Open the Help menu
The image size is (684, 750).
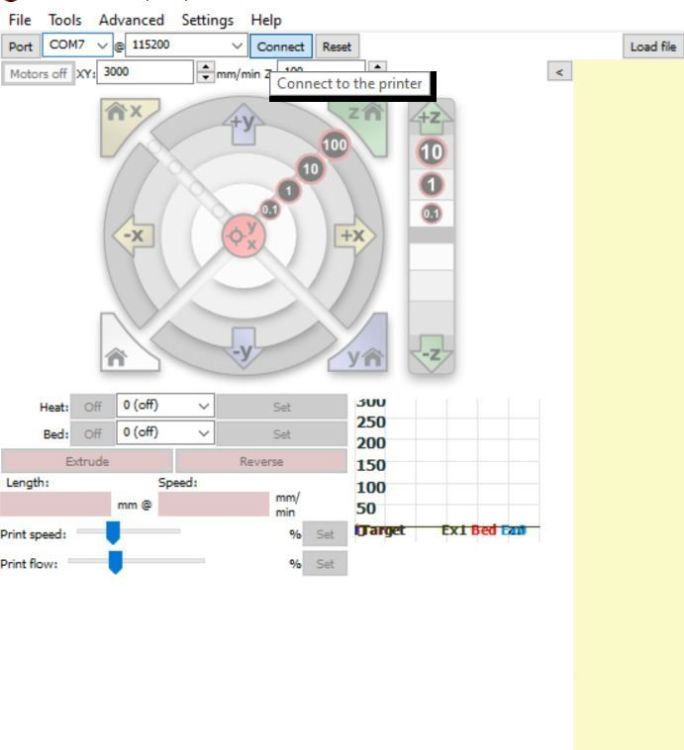(x=266, y=20)
